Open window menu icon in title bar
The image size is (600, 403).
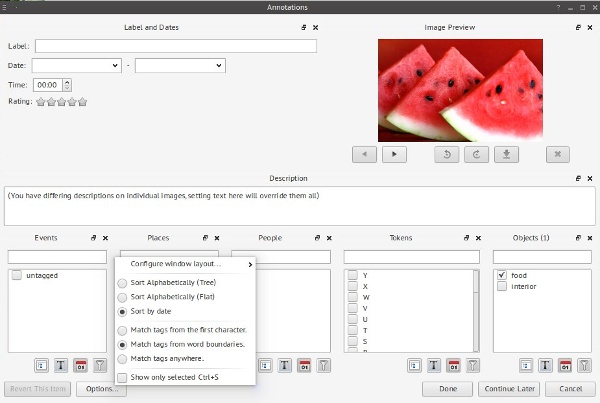[5, 7]
